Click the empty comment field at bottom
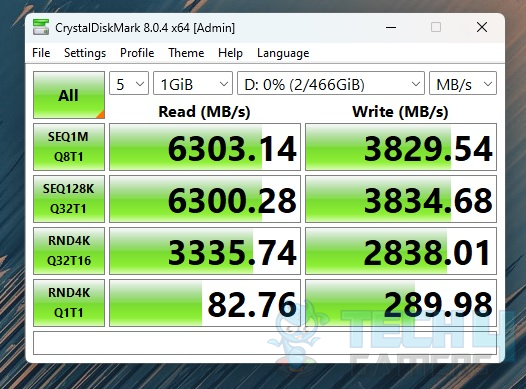This screenshot has height=389, width=526. coord(265,343)
